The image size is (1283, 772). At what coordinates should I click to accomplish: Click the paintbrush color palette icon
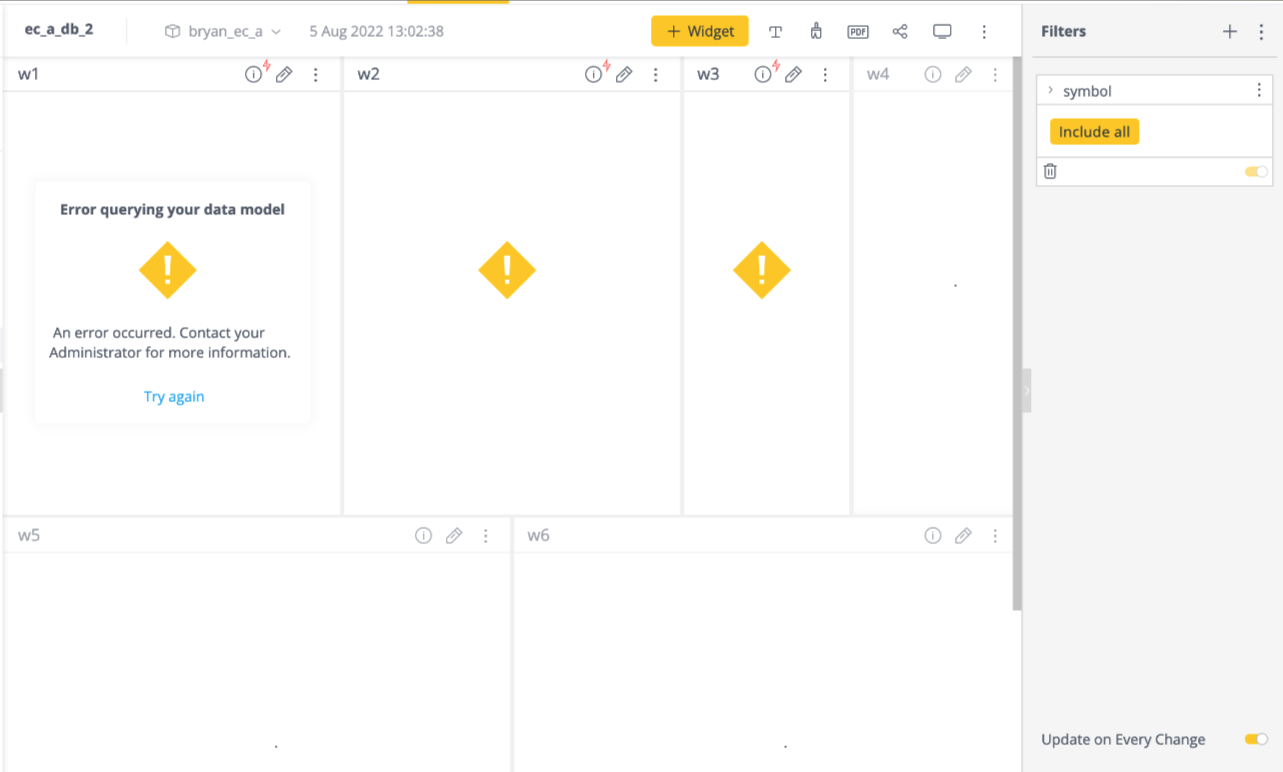(816, 32)
